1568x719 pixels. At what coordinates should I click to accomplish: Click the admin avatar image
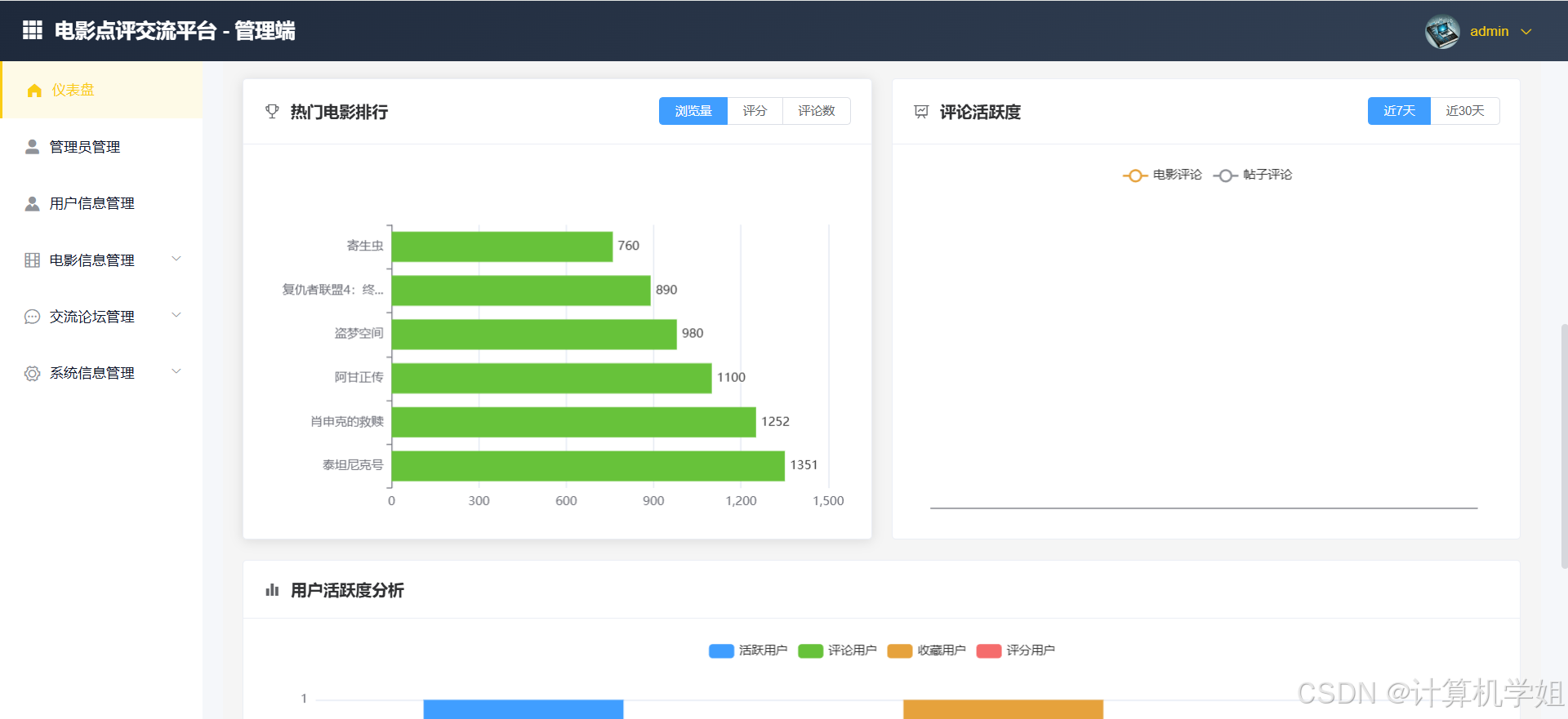(x=1442, y=32)
